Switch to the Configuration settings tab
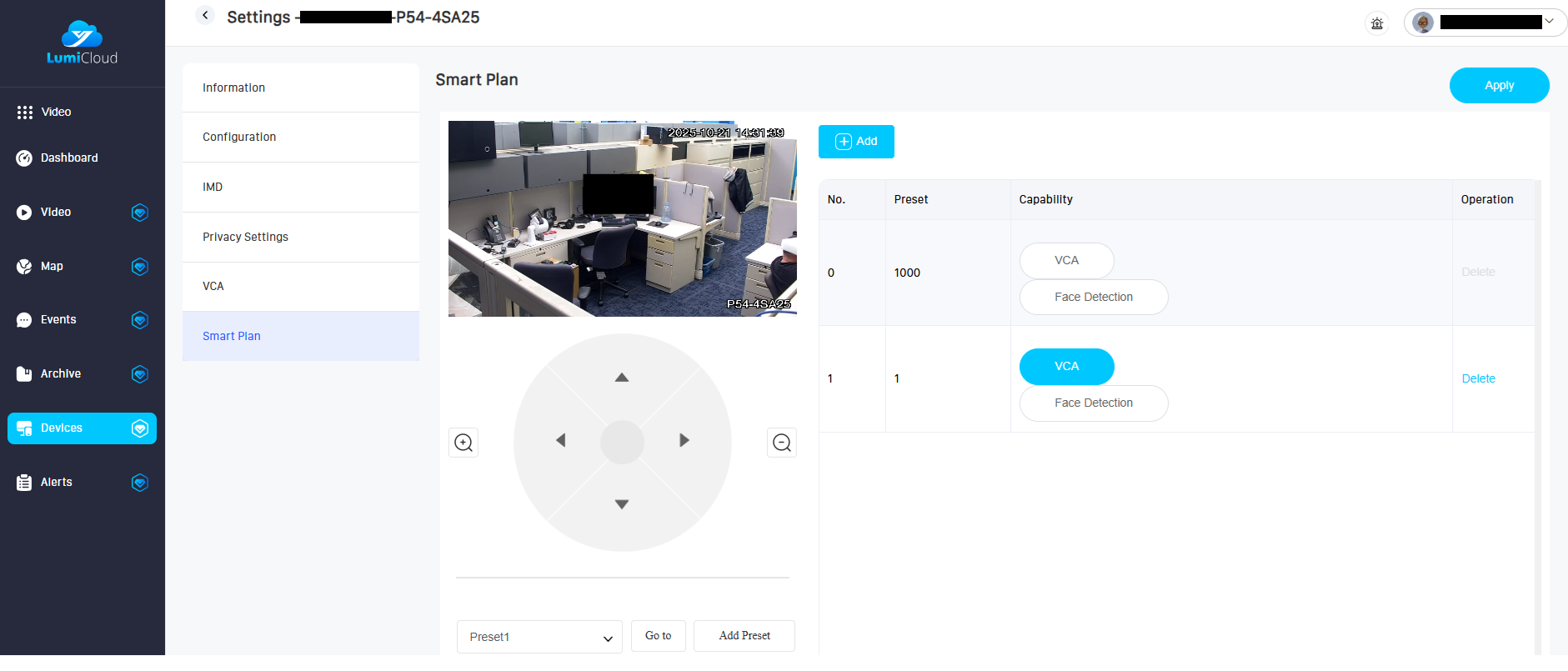This screenshot has height=671, width=1568. pyautogui.click(x=239, y=137)
